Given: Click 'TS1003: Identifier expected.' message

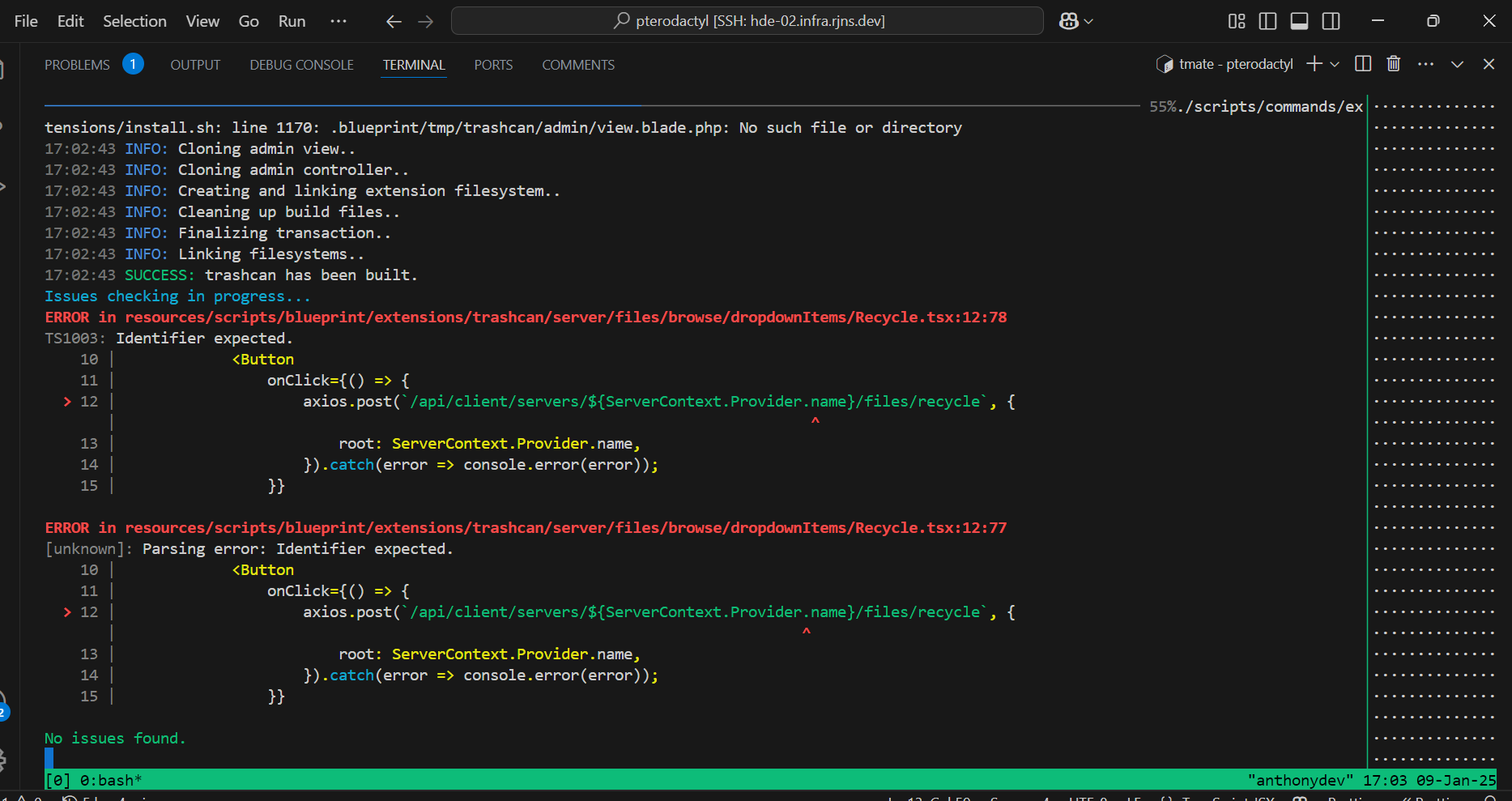Looking at the screenshot, I should click(168, 339).
